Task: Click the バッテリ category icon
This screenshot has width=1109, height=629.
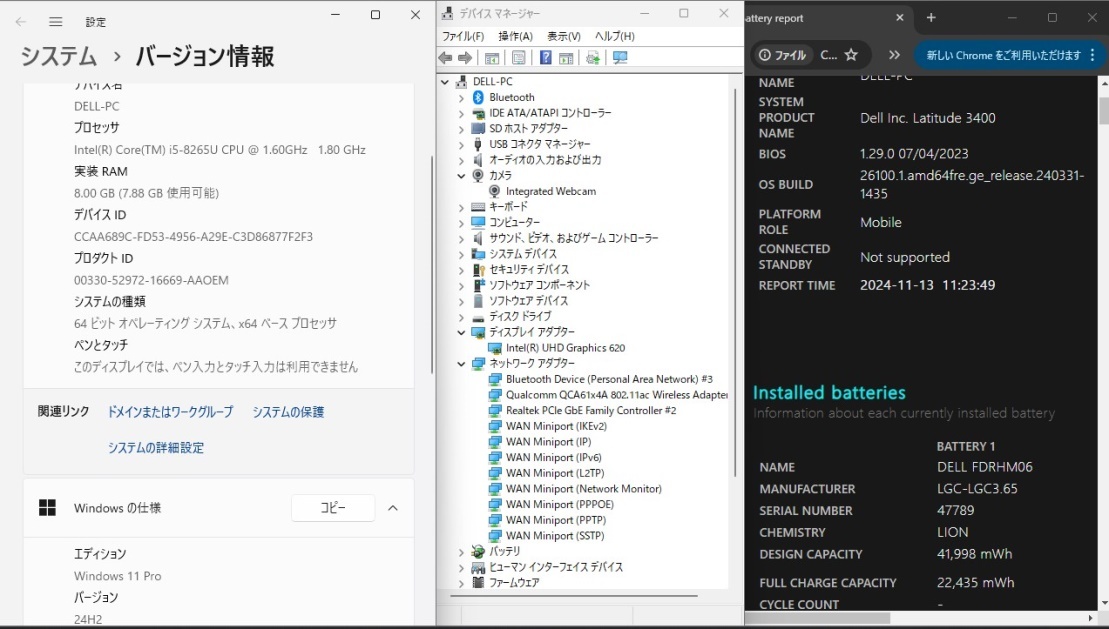Action: coord(478,551)
